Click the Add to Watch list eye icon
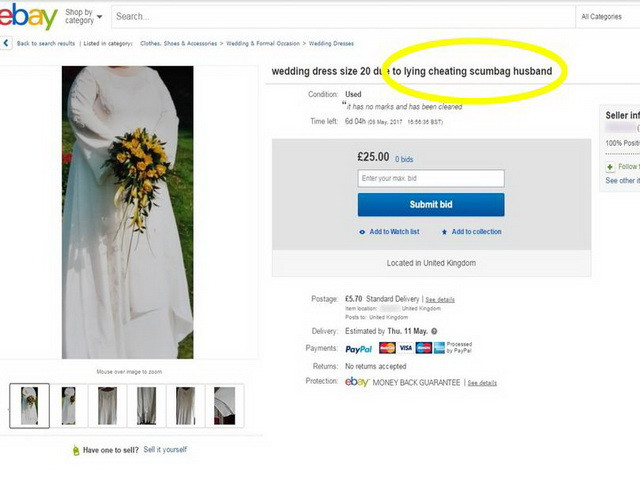 362,232
